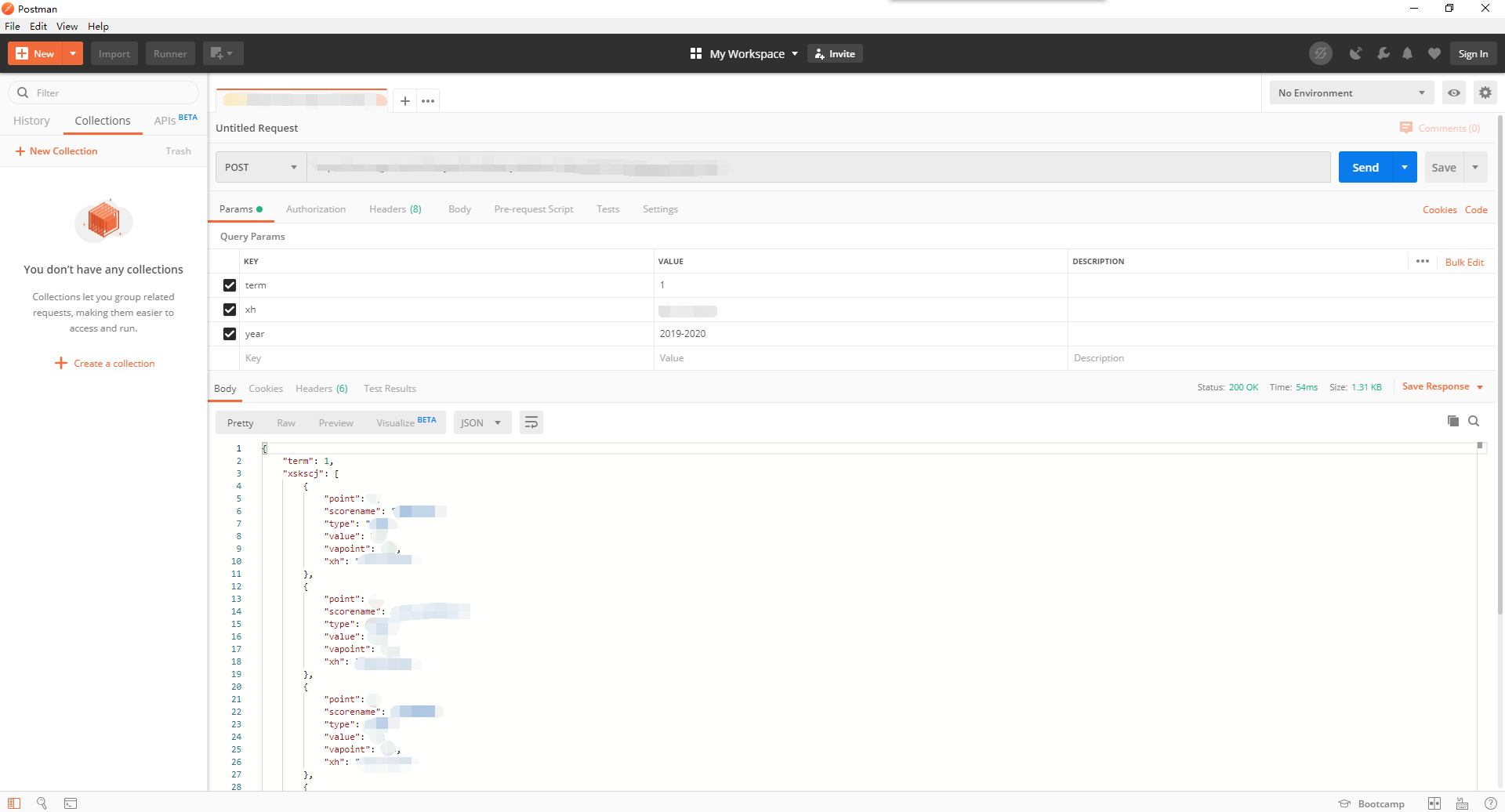
Task: Open the Capture requests and cookies icon
Action: pos(1356,53)
